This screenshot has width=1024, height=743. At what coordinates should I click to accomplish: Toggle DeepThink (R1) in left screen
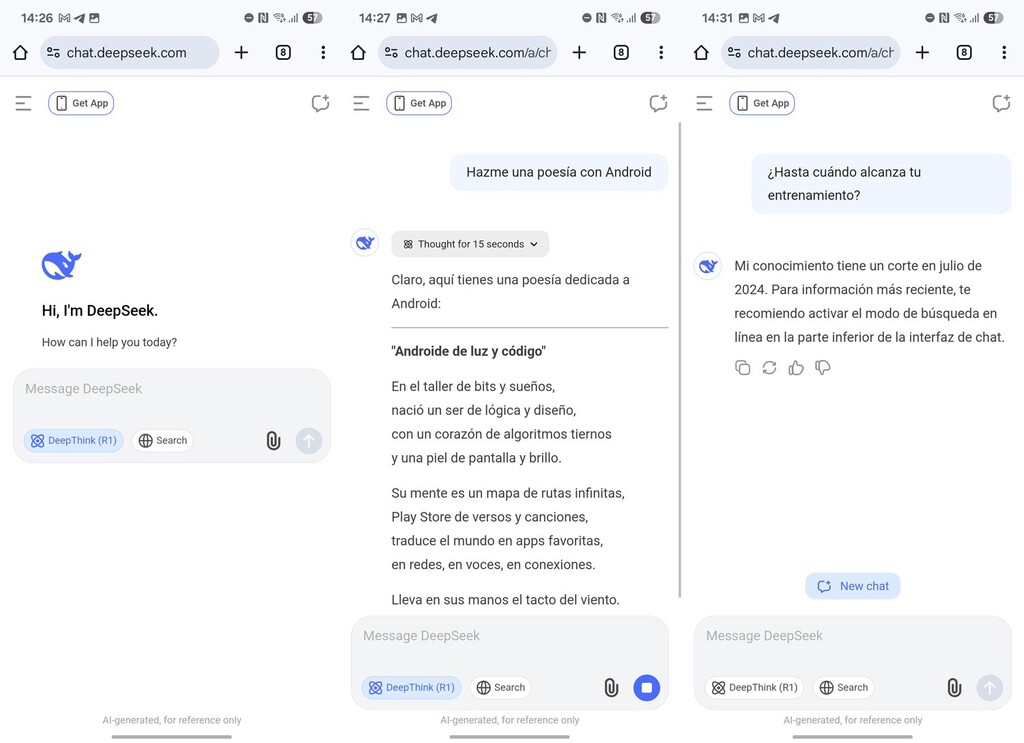pos(73,441)
